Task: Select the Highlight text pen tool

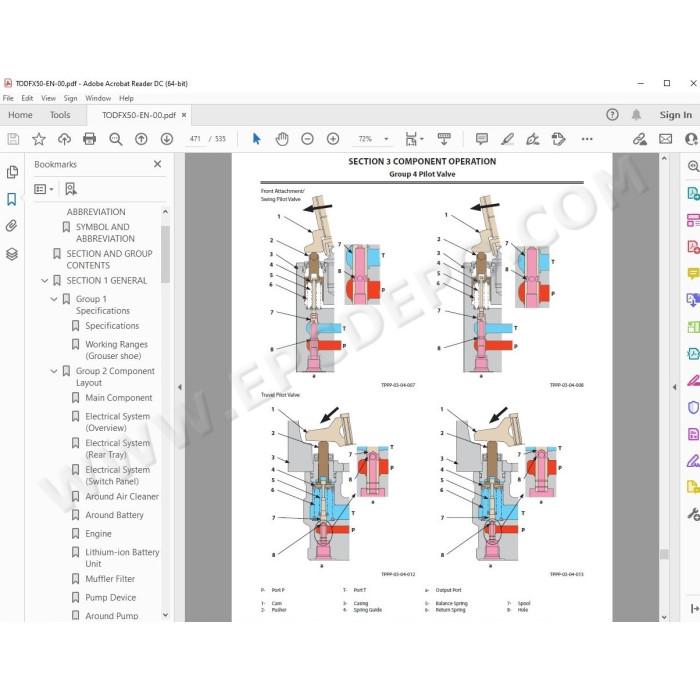Action: point(507,139)
